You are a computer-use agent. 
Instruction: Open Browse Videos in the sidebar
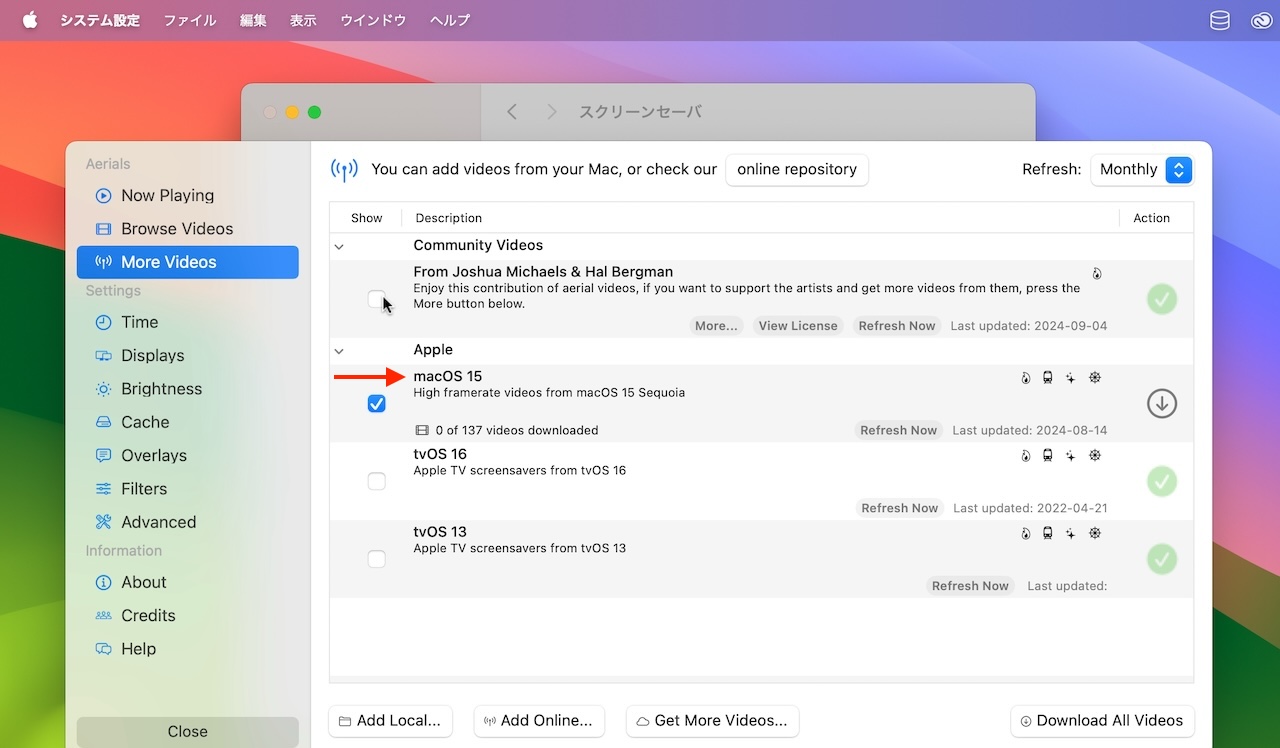click(x=187, y=228)
